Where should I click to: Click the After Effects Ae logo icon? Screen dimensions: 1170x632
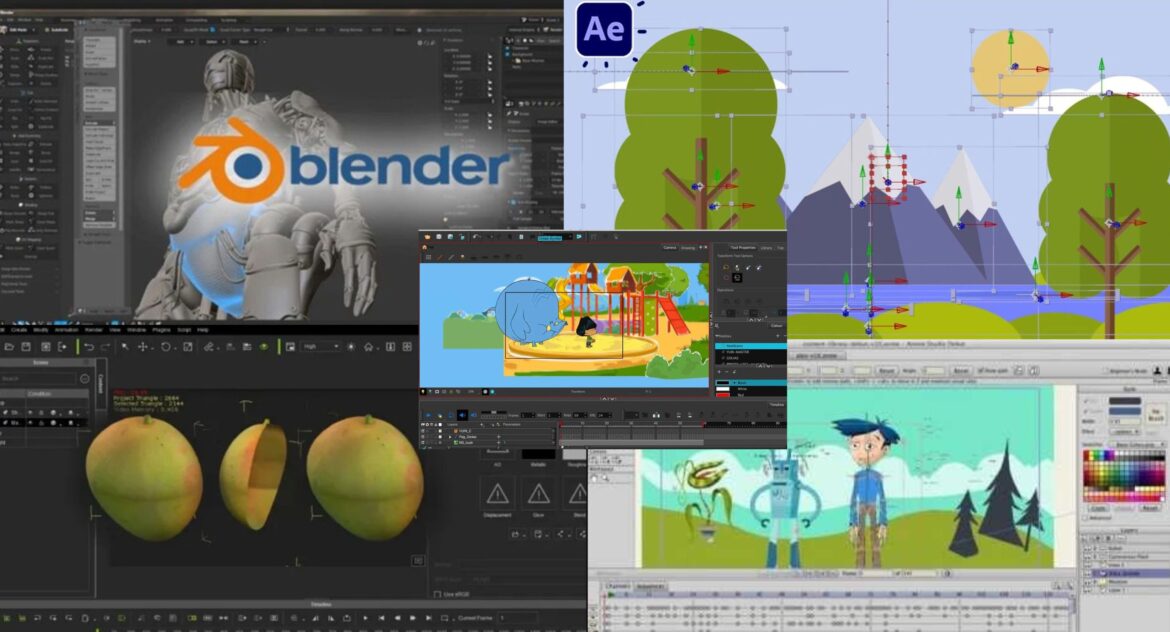pyautogui.click(x=604, y=29)
